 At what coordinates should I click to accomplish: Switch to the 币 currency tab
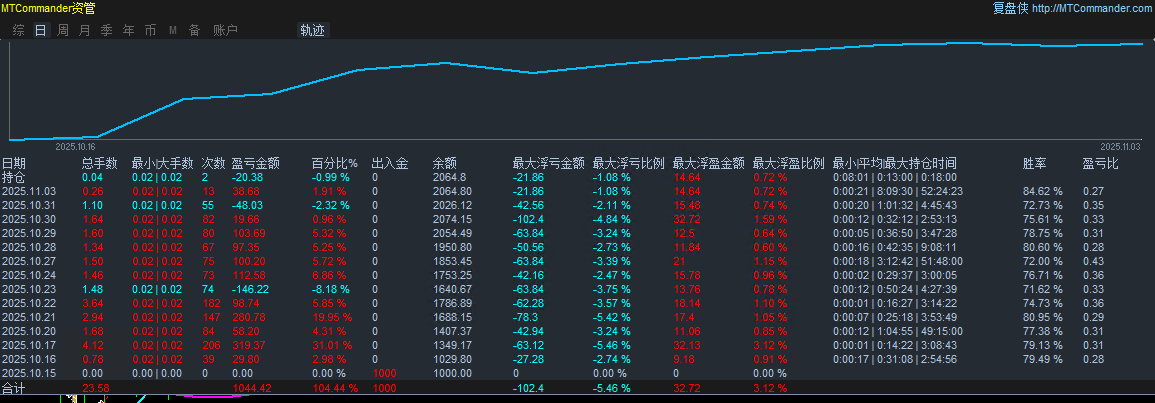coord(150,30)
